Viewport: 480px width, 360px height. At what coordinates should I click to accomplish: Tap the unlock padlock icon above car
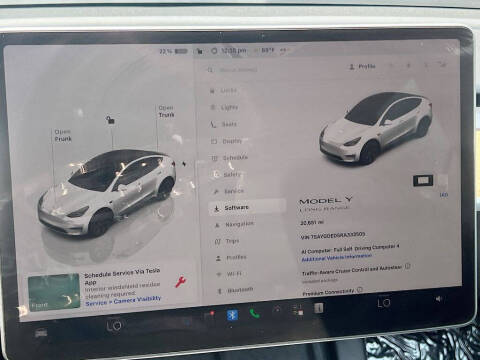(x=110, y=120)
